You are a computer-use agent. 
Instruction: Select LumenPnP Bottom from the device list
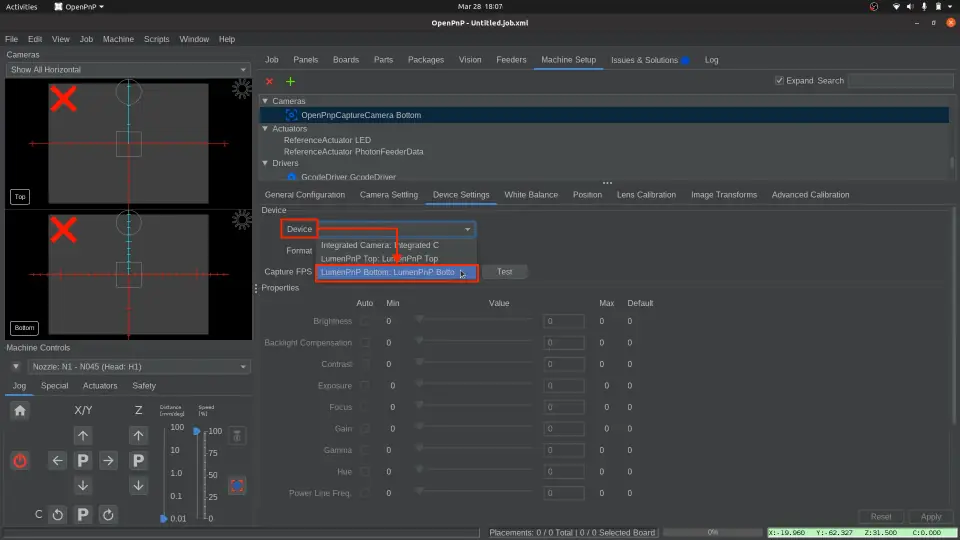(388, 272)
